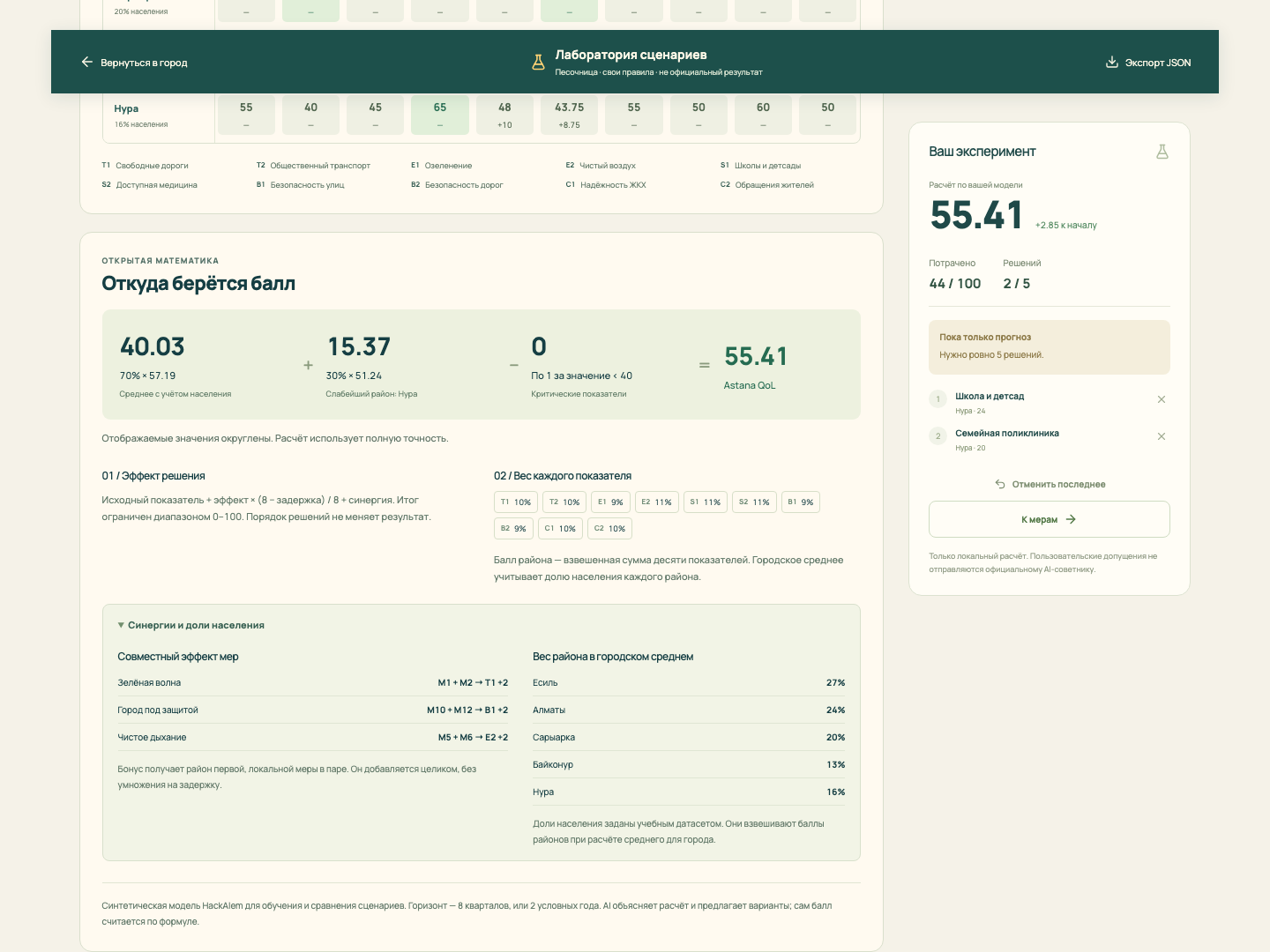Remove the Школа и детсад decision
1270x952 pixels.
pyautogui.click(x=1162, y=399)
